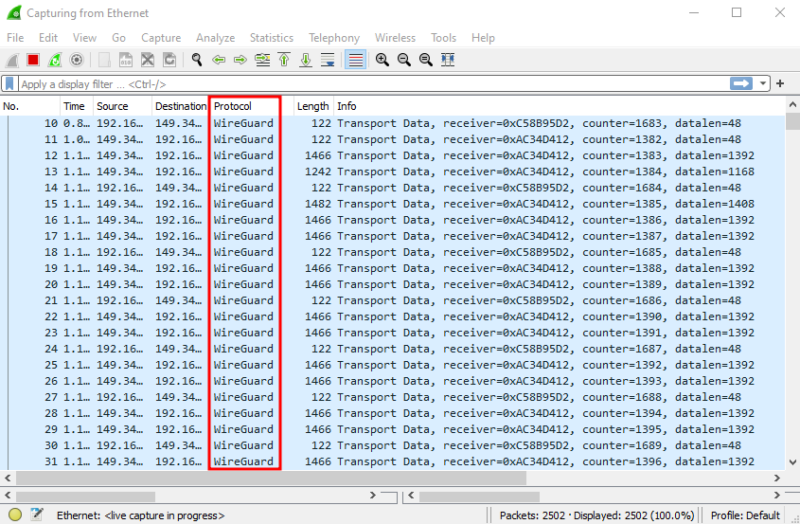
Task: Restart the current live capture
Action: tap(55, 60)
